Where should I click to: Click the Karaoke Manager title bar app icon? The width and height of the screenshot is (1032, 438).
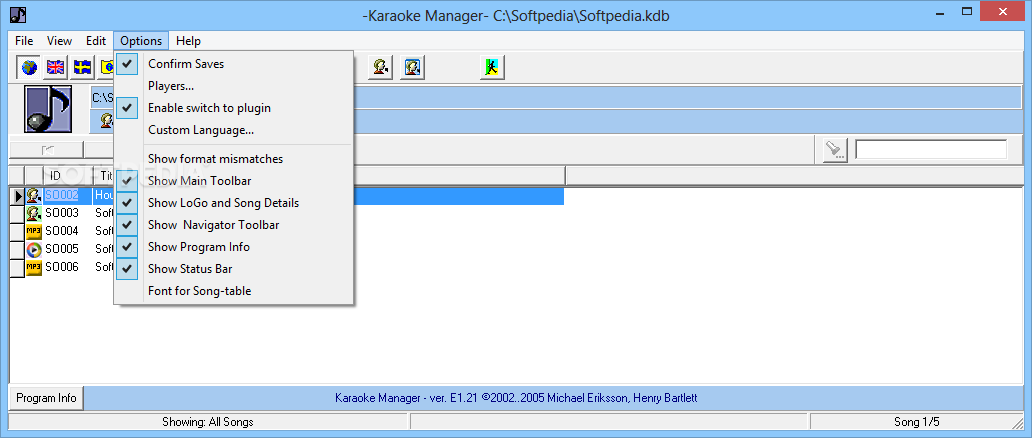pyautogui.click(x=18, y=14)
